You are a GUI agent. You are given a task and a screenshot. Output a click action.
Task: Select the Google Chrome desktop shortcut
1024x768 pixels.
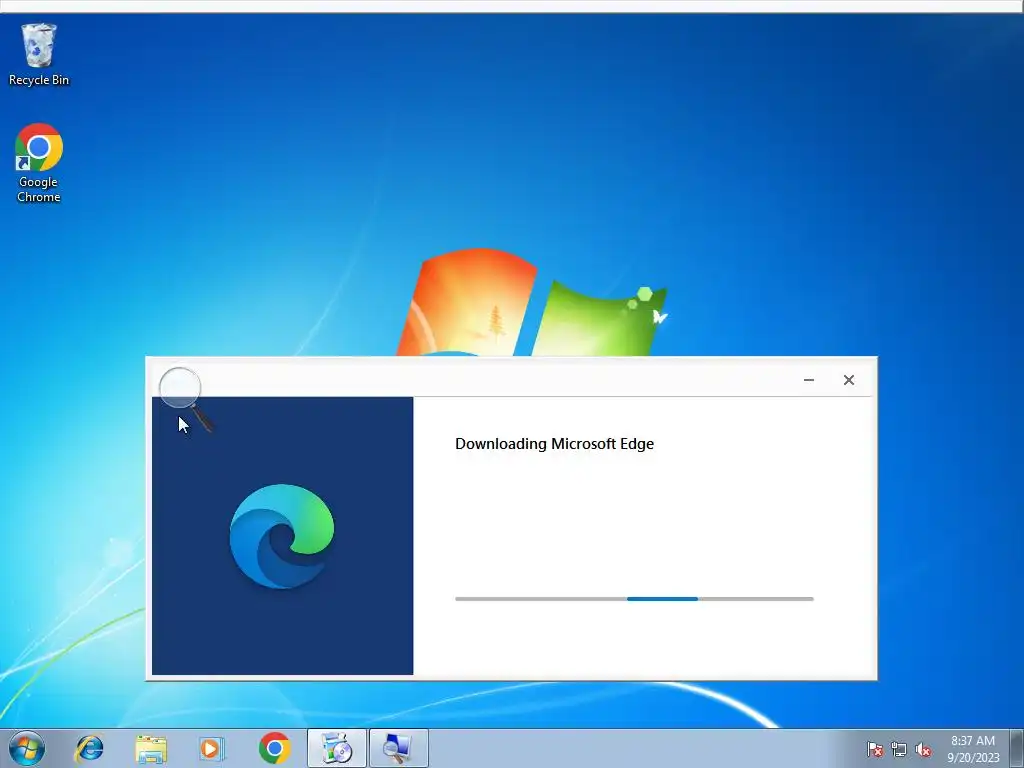[x=39, y=163]
